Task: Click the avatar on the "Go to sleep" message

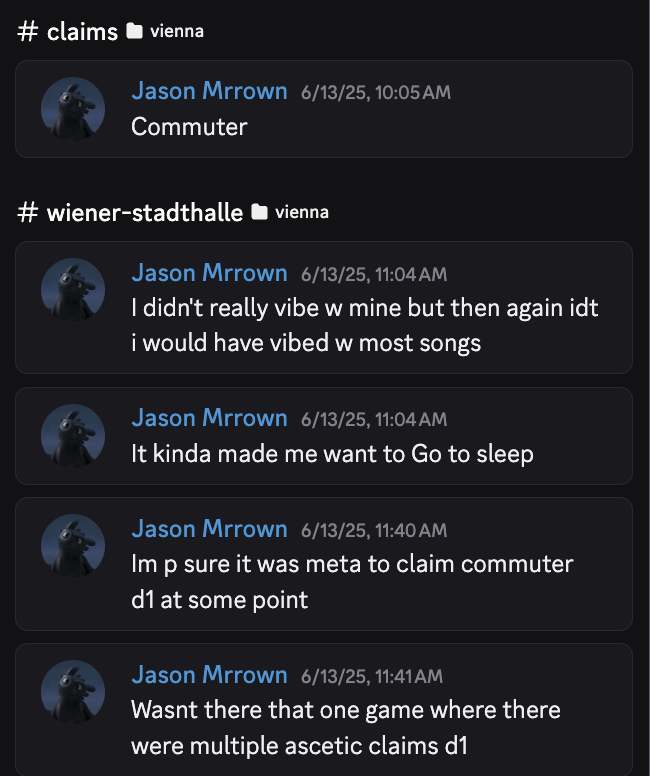Action: pos(73,436)
